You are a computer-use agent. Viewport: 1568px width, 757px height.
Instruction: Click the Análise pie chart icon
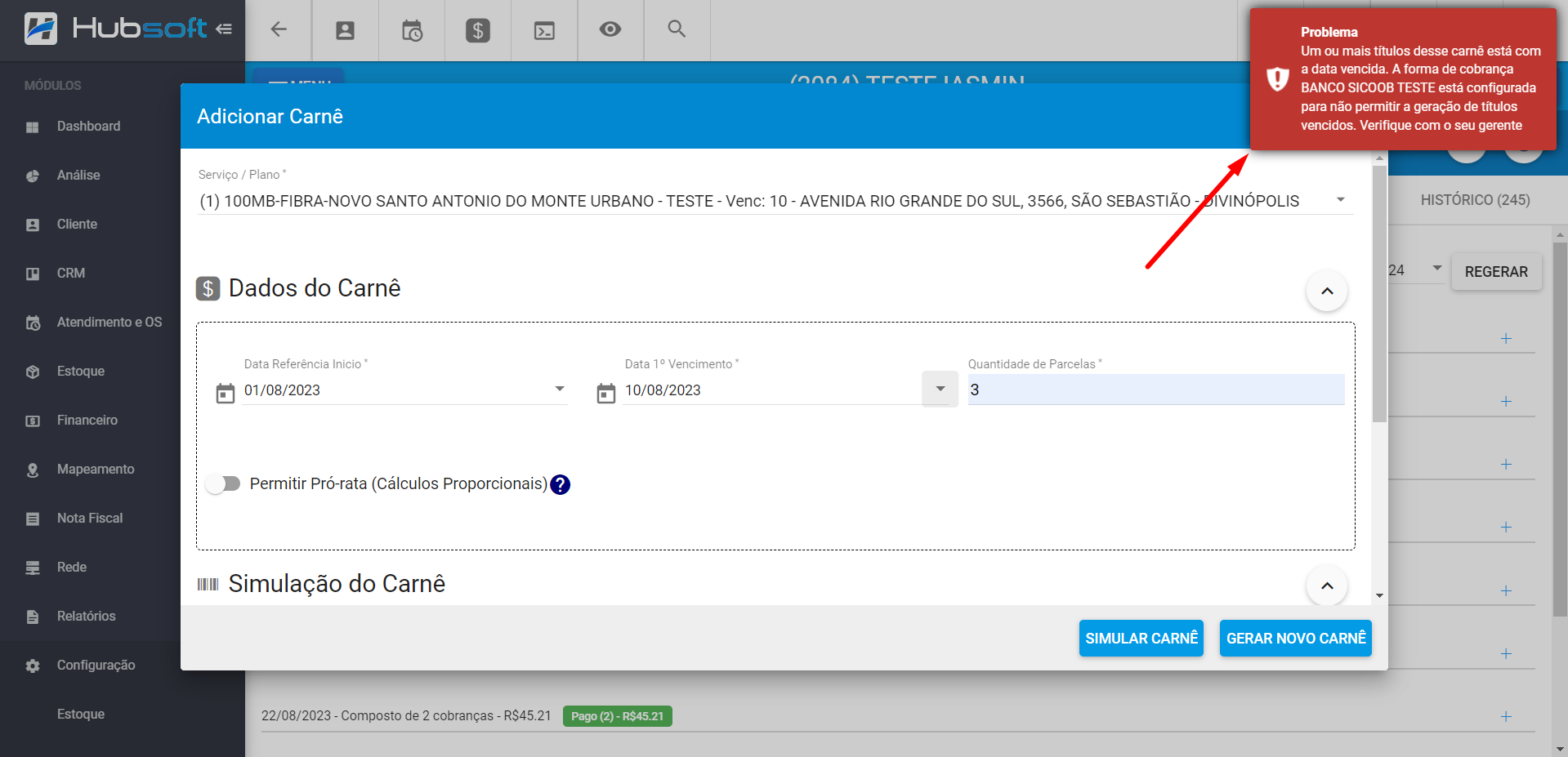click(x=33, y=176)
